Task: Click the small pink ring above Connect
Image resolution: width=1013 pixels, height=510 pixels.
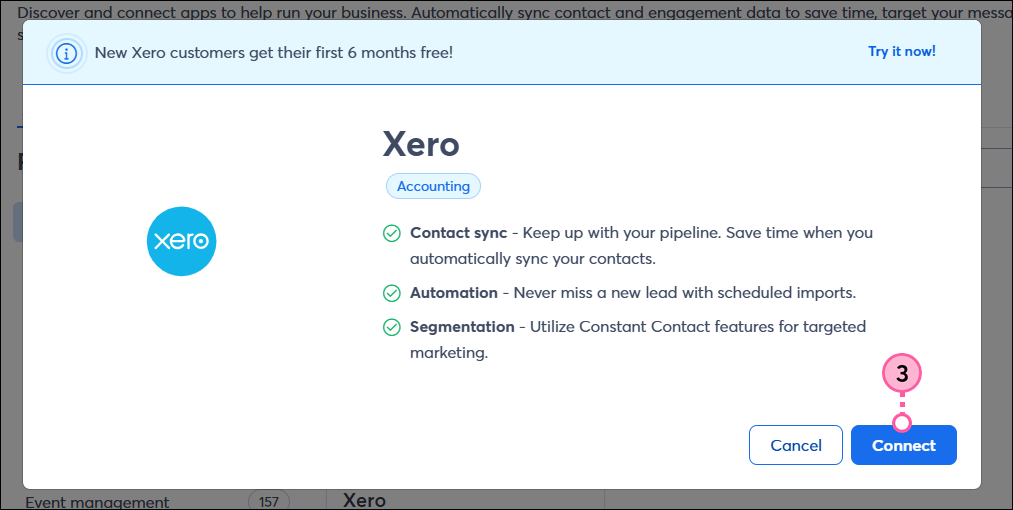Action: point(902,423)
